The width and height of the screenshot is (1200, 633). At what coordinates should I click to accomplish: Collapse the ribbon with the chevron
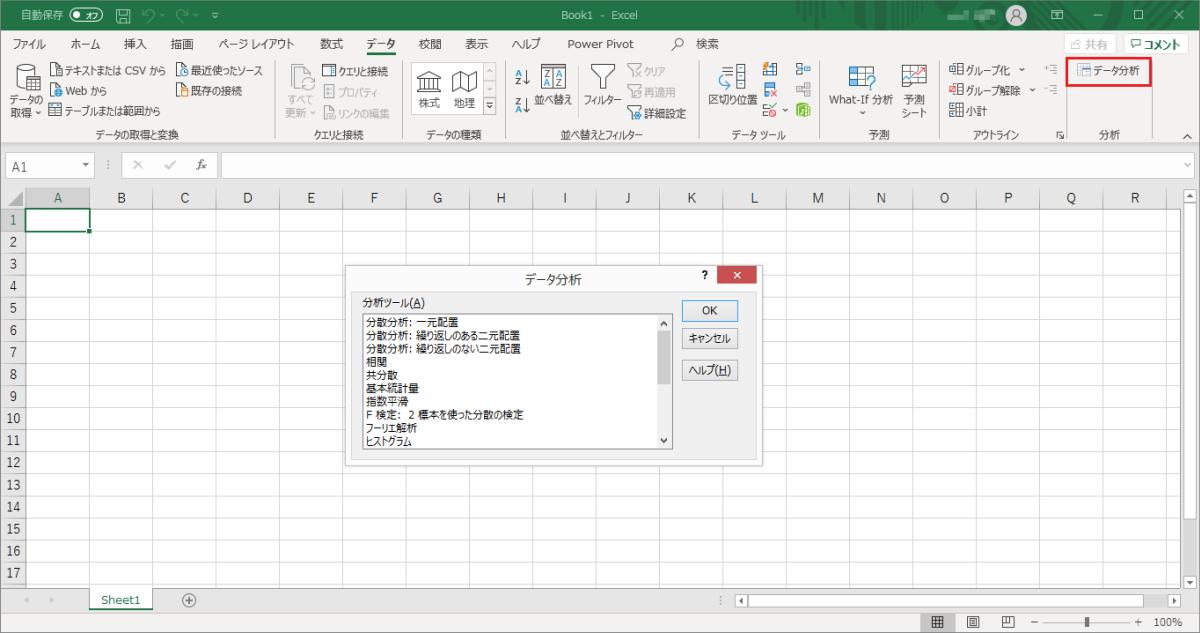(x=1187, y=136)
